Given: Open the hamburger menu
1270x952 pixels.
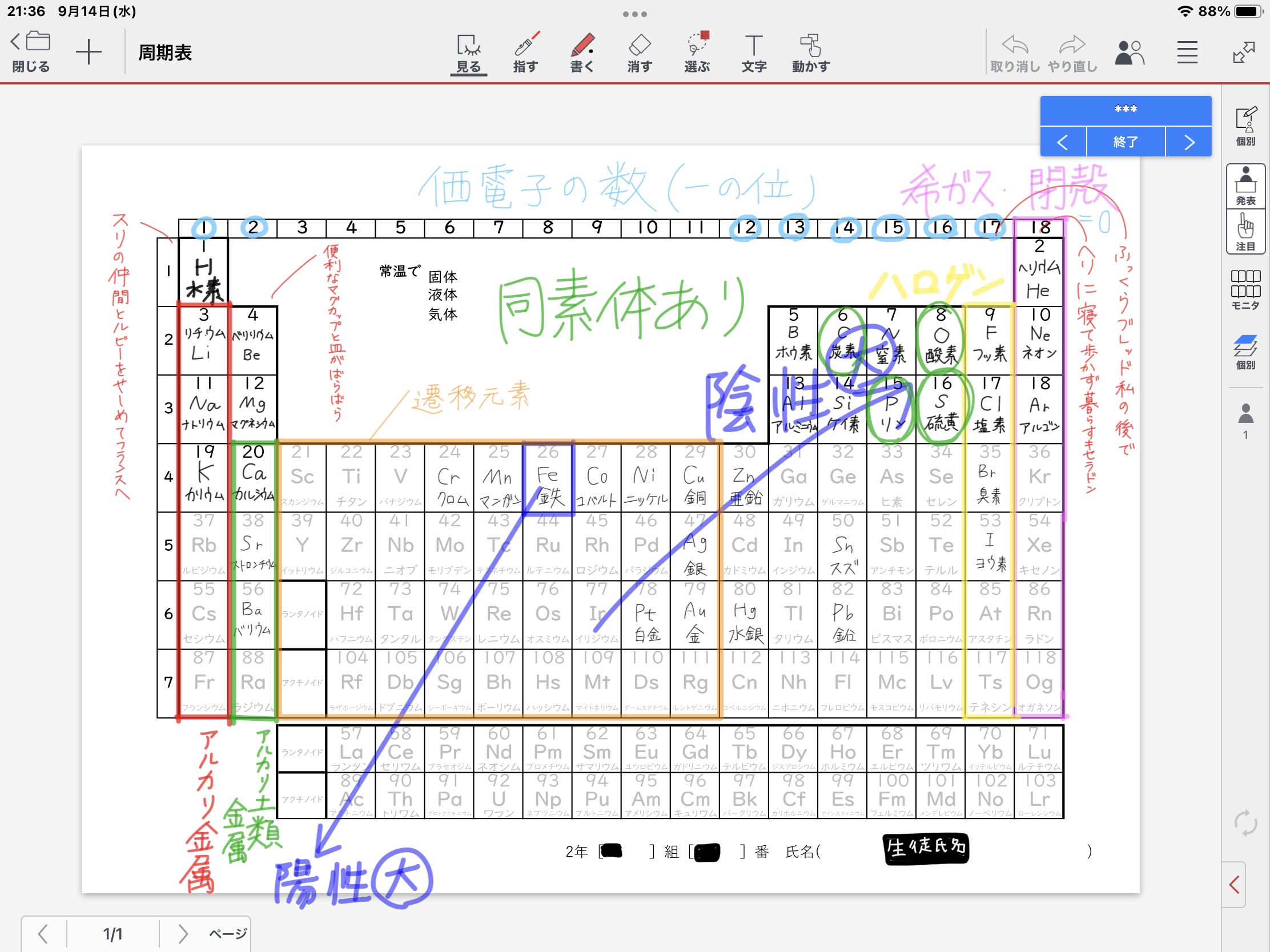Looking at the screenshot, I should coord(1187,53).
